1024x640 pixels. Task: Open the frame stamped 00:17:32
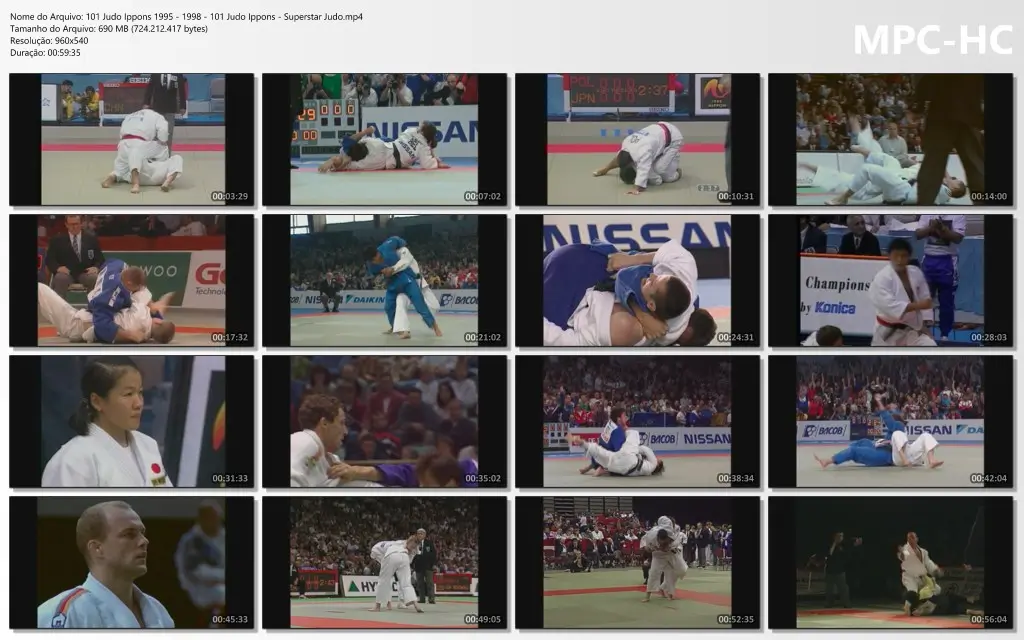(132, 281)
